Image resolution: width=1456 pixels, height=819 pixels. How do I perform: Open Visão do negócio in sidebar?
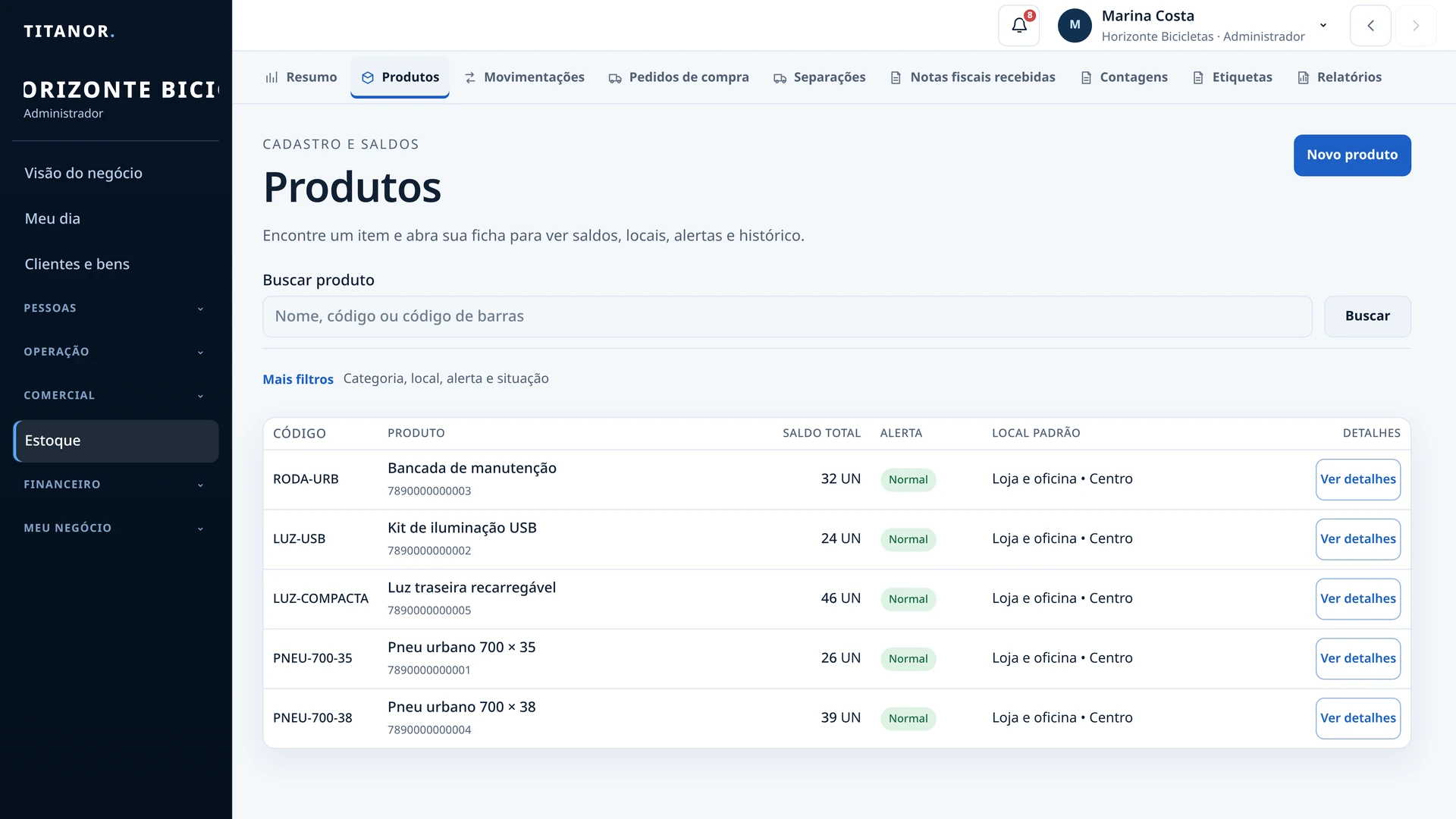pos(115,173)
